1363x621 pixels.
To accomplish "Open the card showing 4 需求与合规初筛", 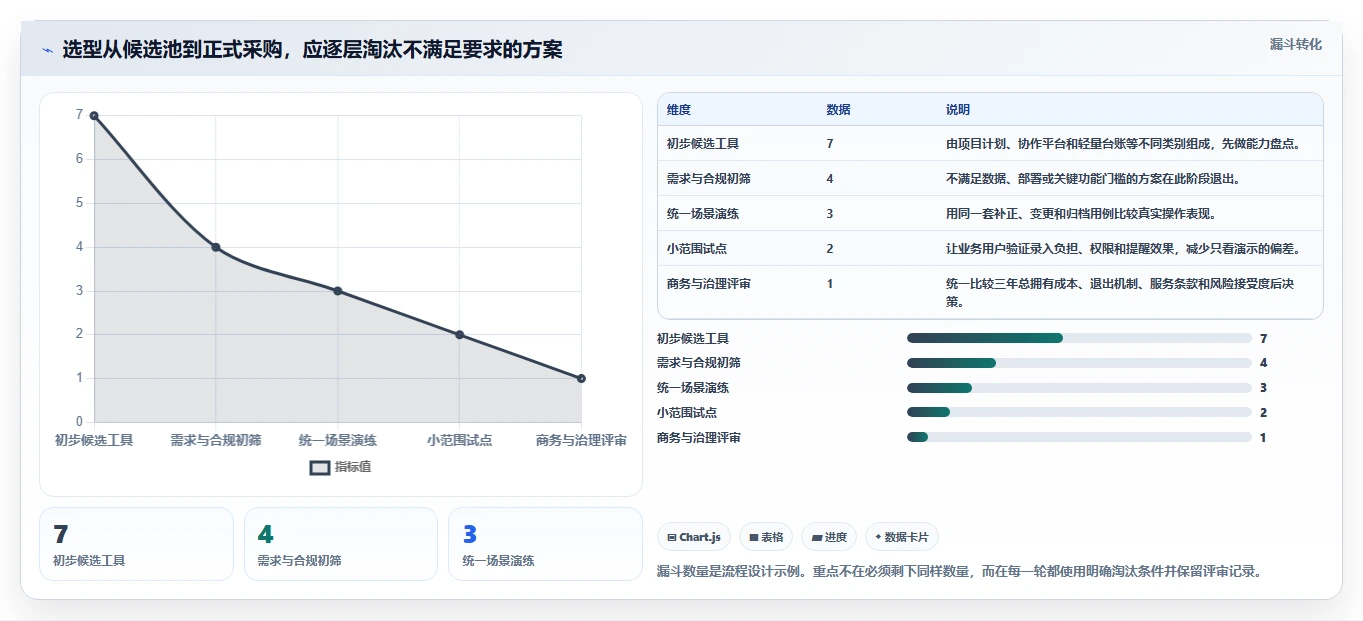I will tap(341, 544).
